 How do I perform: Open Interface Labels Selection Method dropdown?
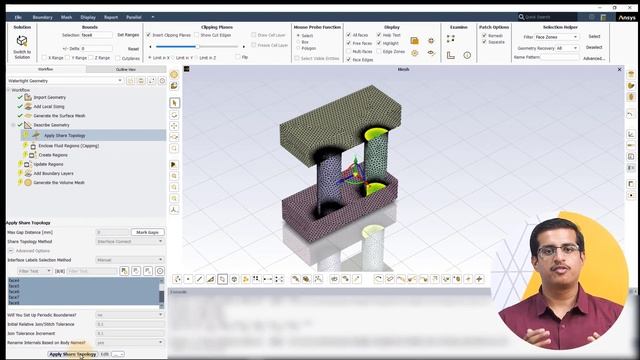tap(130, 260)
